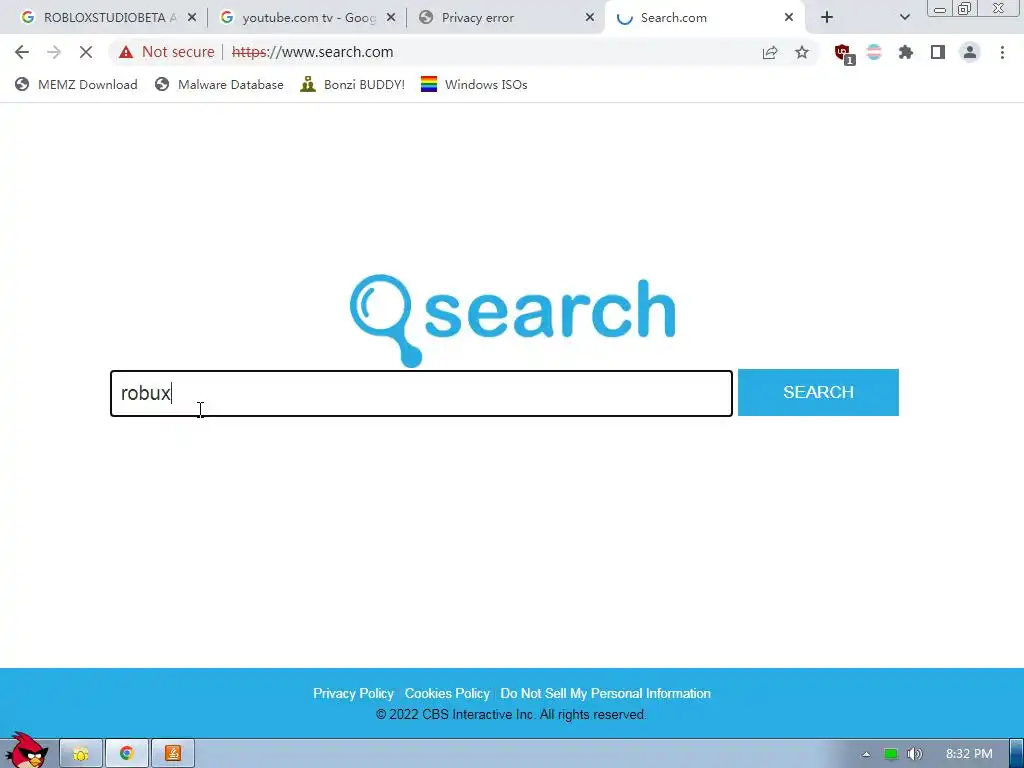
Task: Open the Windows ISOs bookmark
Action: coord(474,84)
